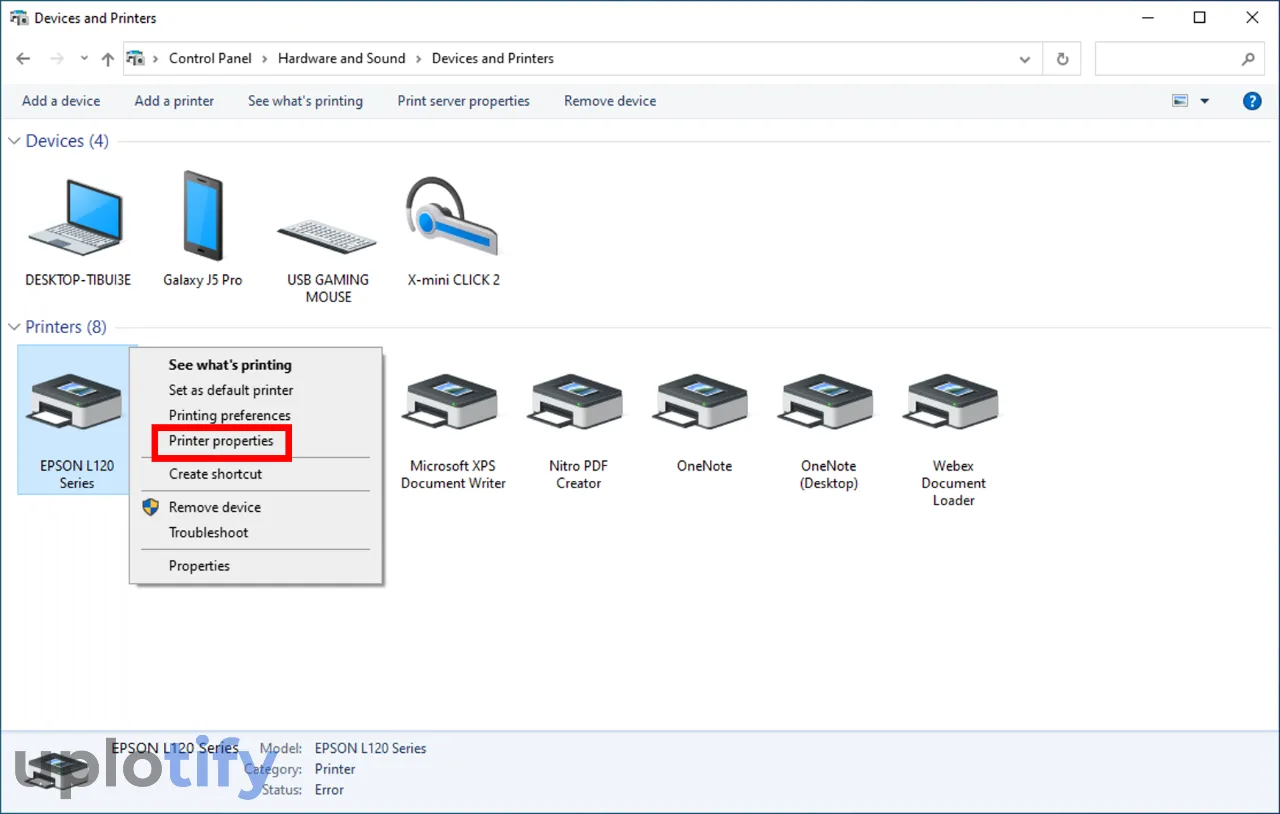Click the Devices (4) group heading
The height and width of the screenshot is (814, 1280).
67,141
